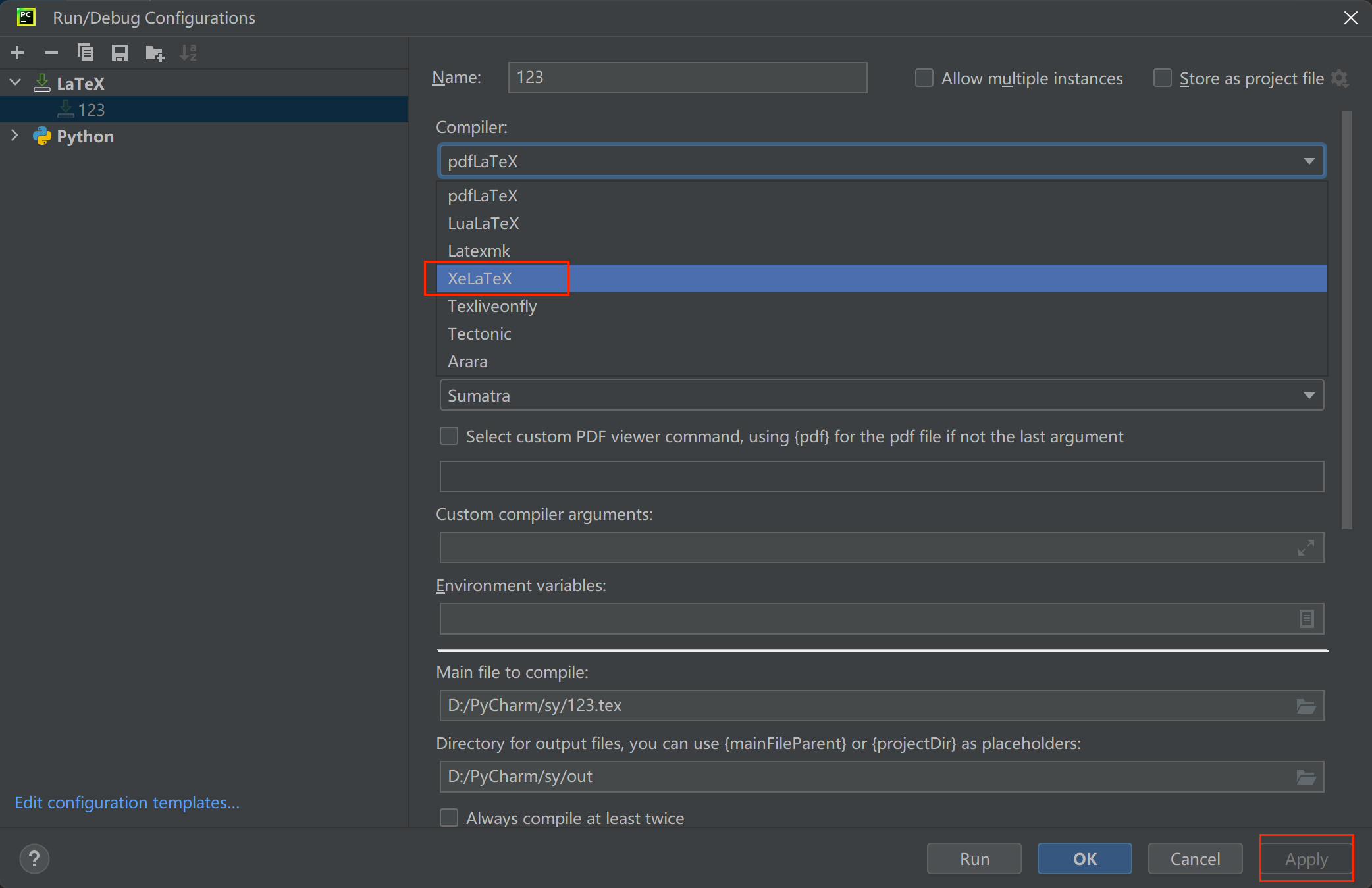The image size is (1372, 888).
Task: Open the Sumatra PDF viewer dropdown
Action: point(881,396)
